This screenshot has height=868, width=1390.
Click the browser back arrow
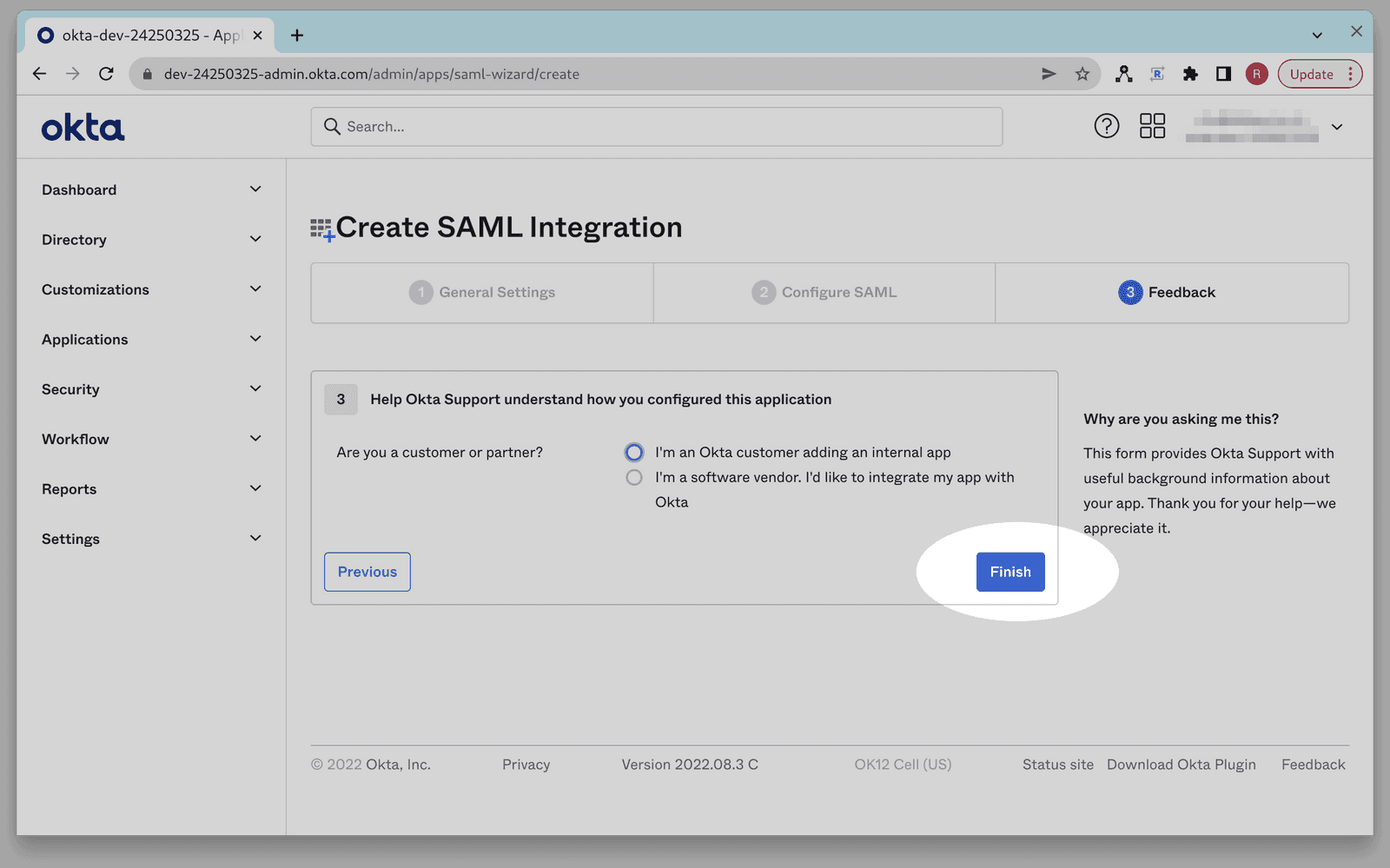(x=39, y=74)
